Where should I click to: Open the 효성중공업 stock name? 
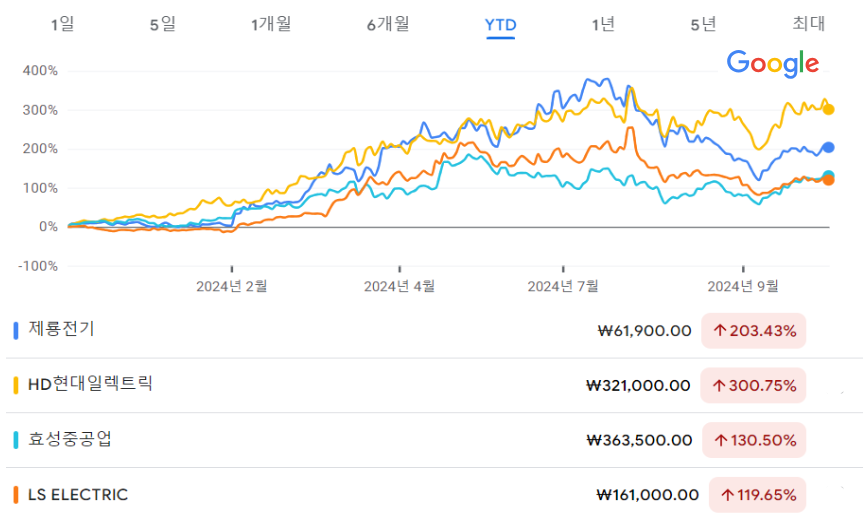[x=70, y=439]
